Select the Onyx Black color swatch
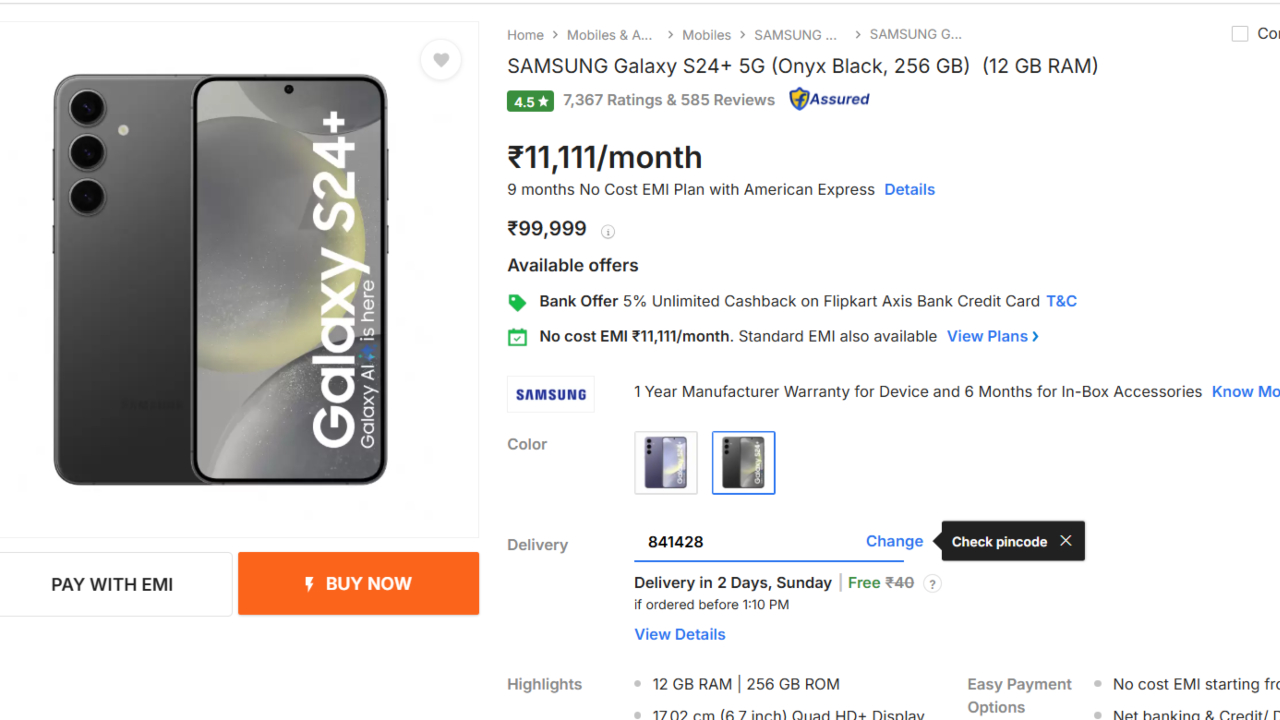Viewport: 1280px width, 720px height. click(743, 463)
